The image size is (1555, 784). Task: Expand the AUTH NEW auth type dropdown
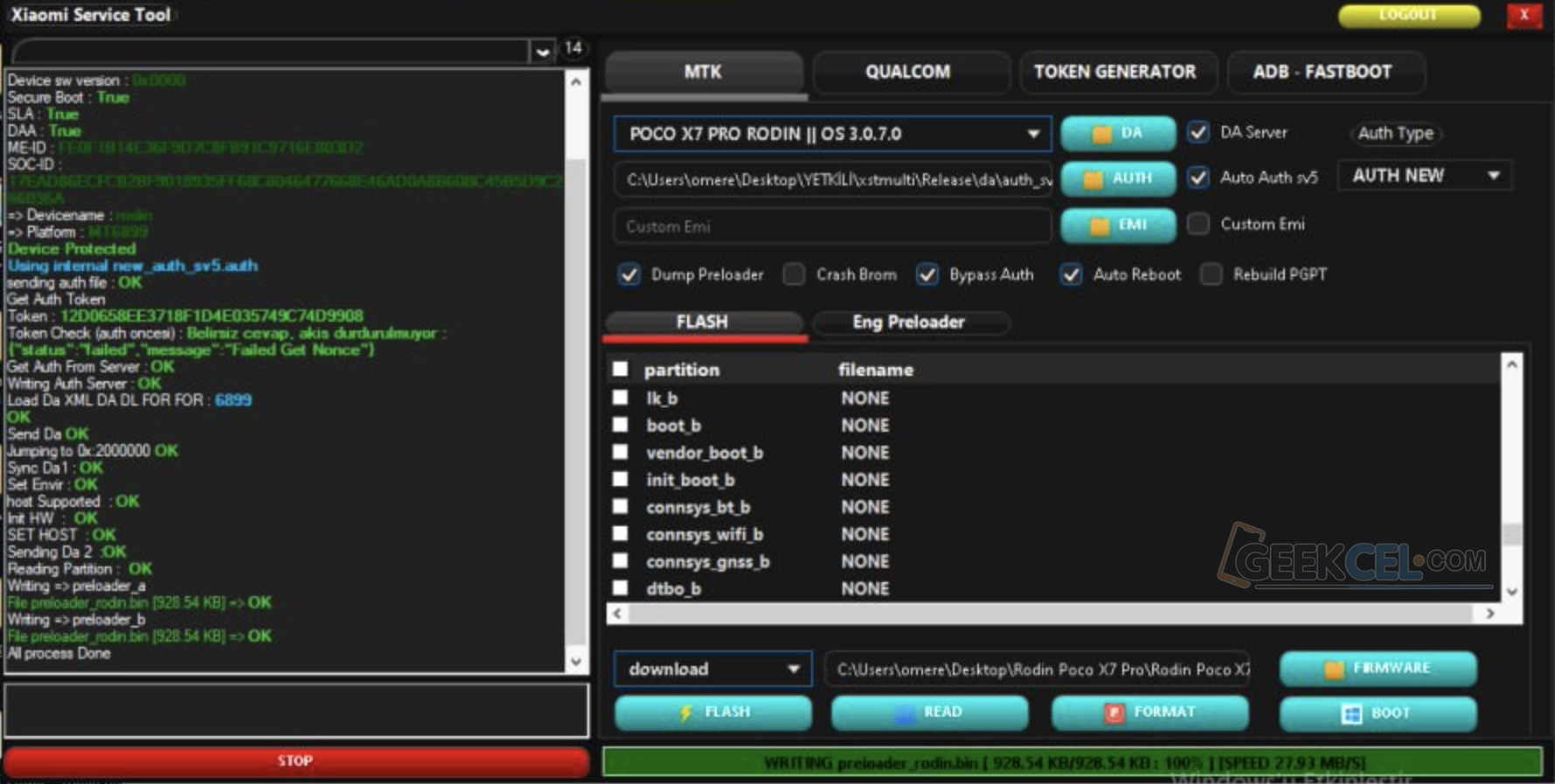(1425, 176)
